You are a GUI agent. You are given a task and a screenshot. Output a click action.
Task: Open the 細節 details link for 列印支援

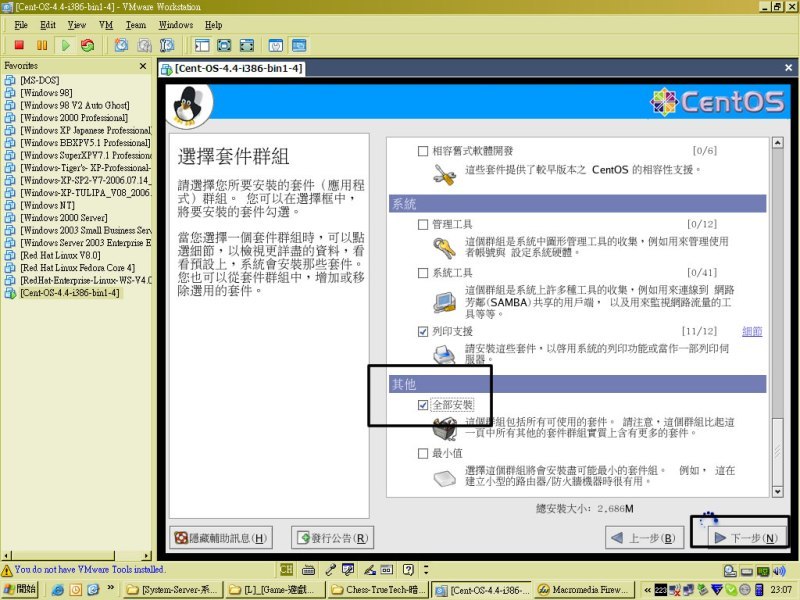pyautogui.click(x=752, y=332)
